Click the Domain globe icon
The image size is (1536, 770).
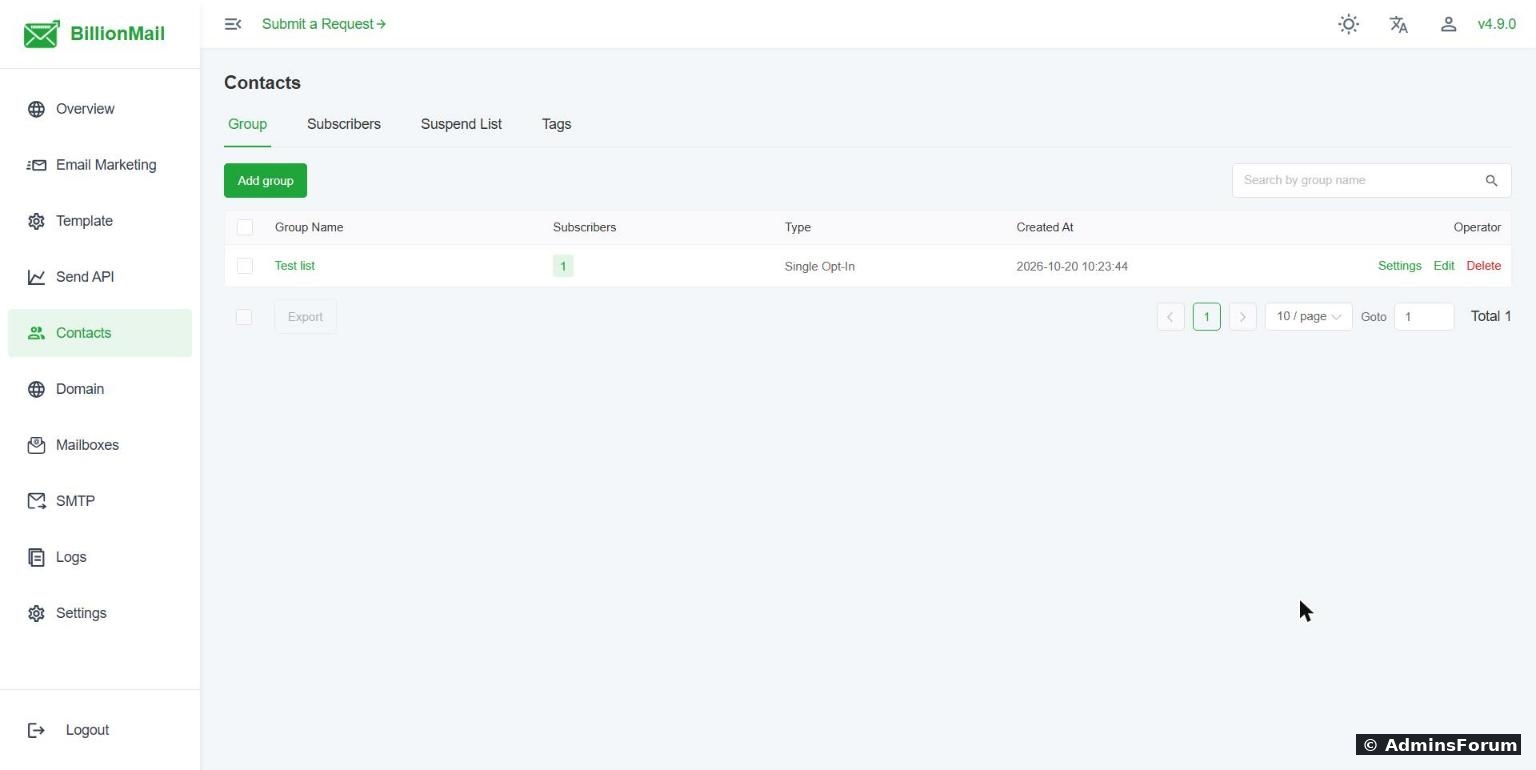tap(36, 389)
